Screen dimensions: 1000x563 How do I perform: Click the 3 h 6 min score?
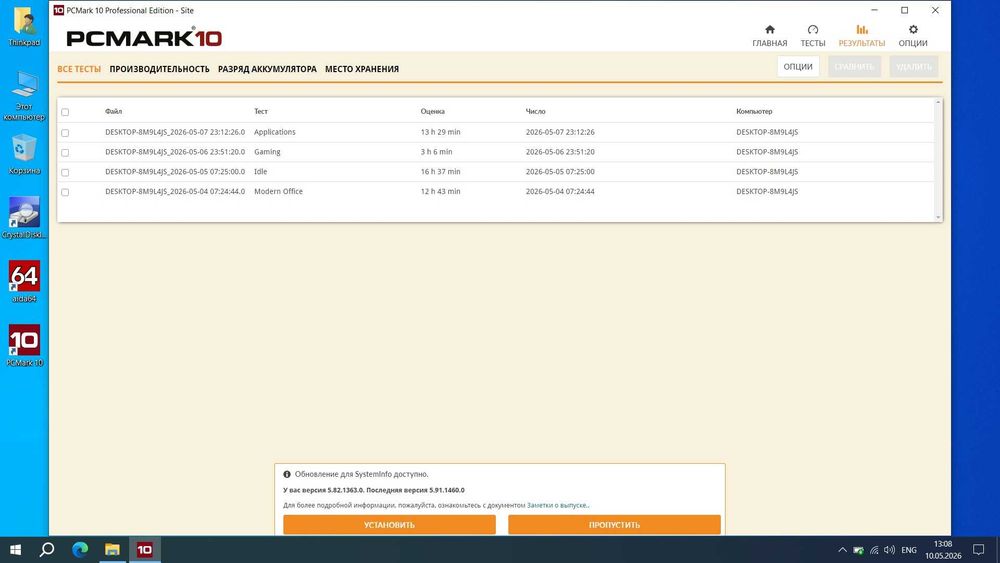436,152
